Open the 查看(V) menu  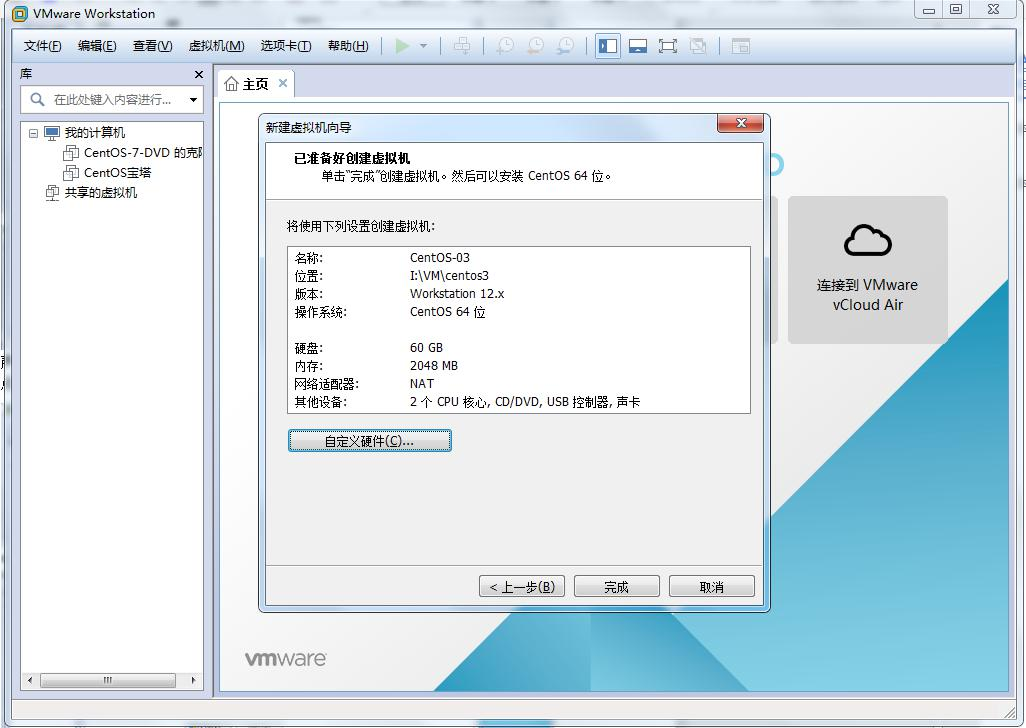152,46
